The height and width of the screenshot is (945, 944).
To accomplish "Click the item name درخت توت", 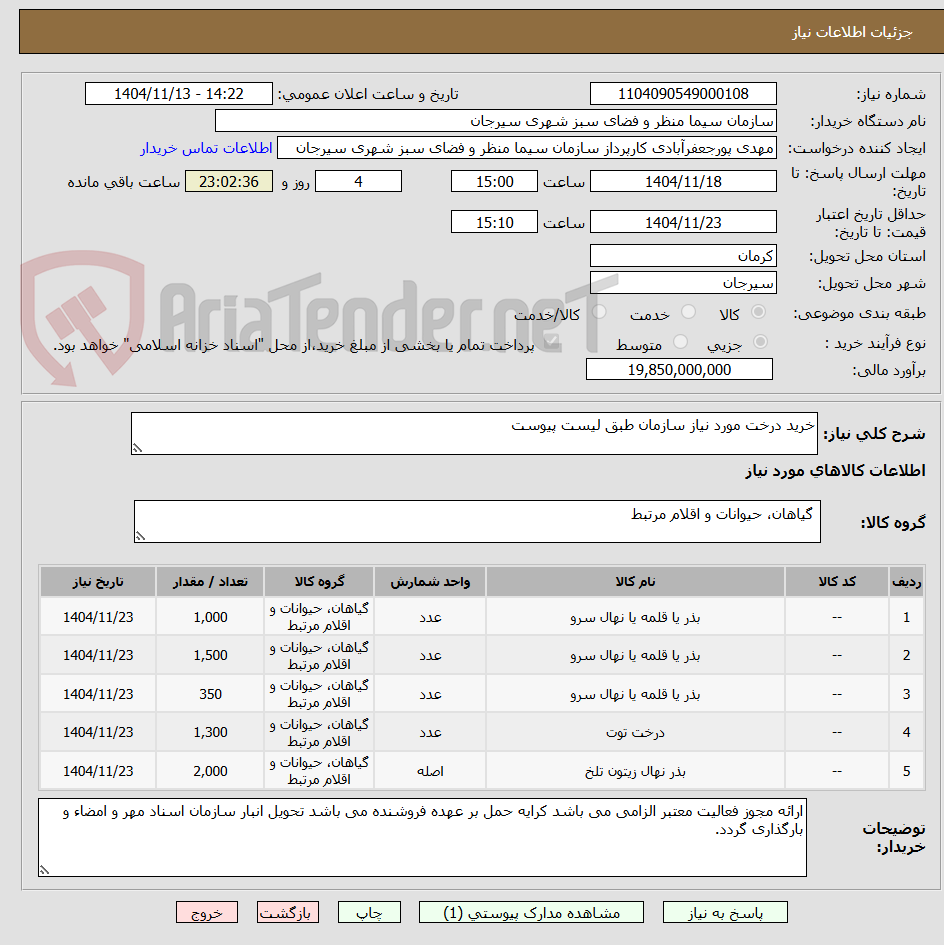I will pos(635,732).
